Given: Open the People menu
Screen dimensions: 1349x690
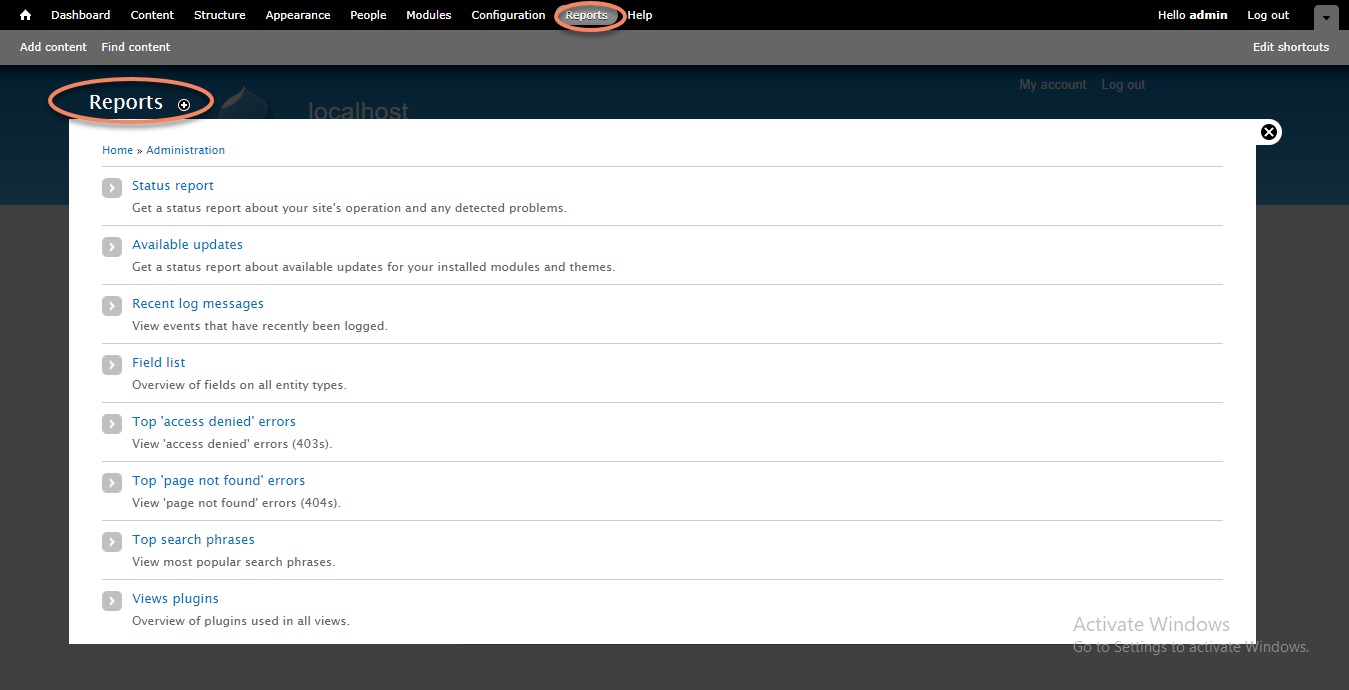Looking at the screenshot, I should pos(368,15).
